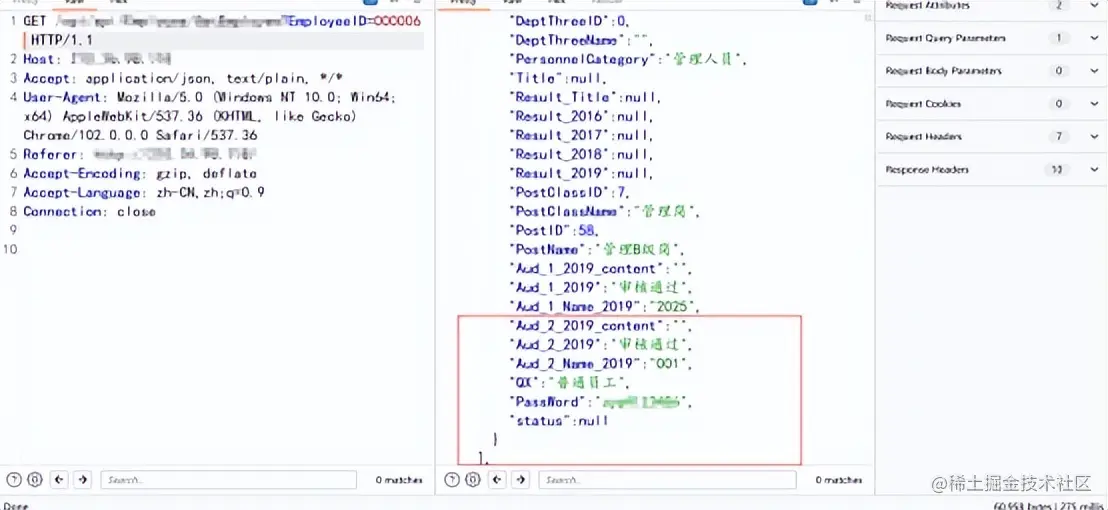Expand Response Headers section chevron

1094,170
